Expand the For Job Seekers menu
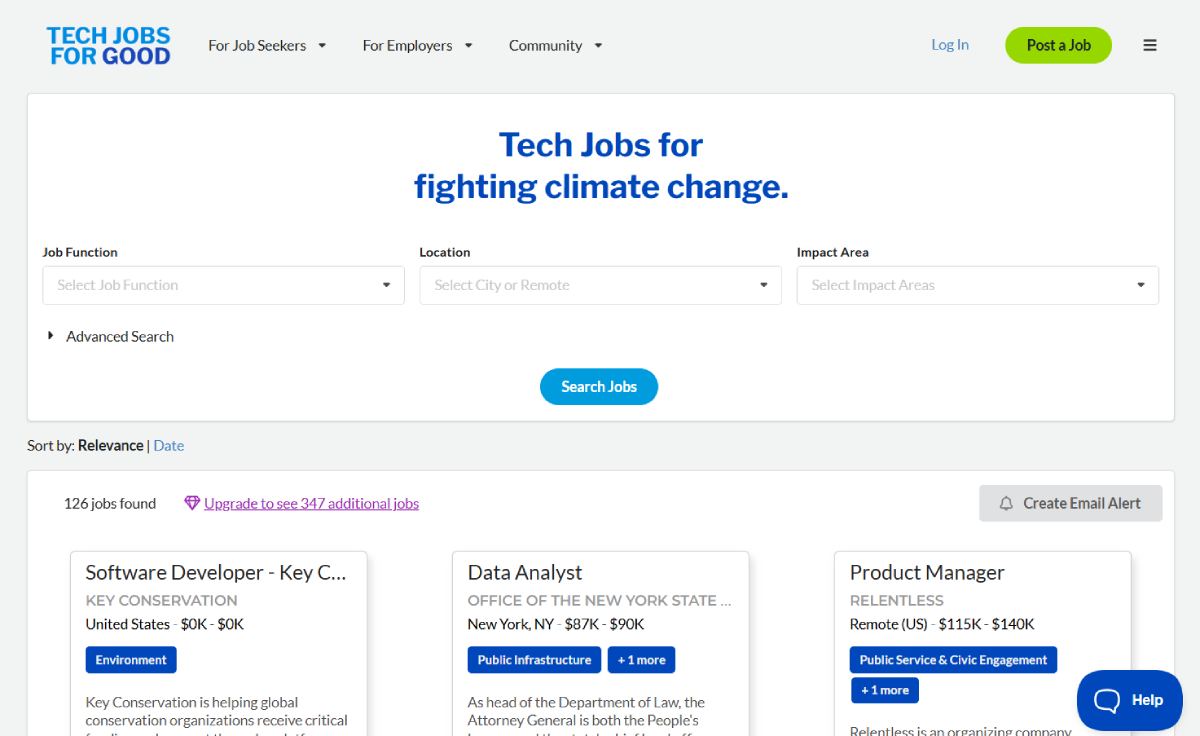The width and height of the screenshot is (1200, 736). click(267, 45)
